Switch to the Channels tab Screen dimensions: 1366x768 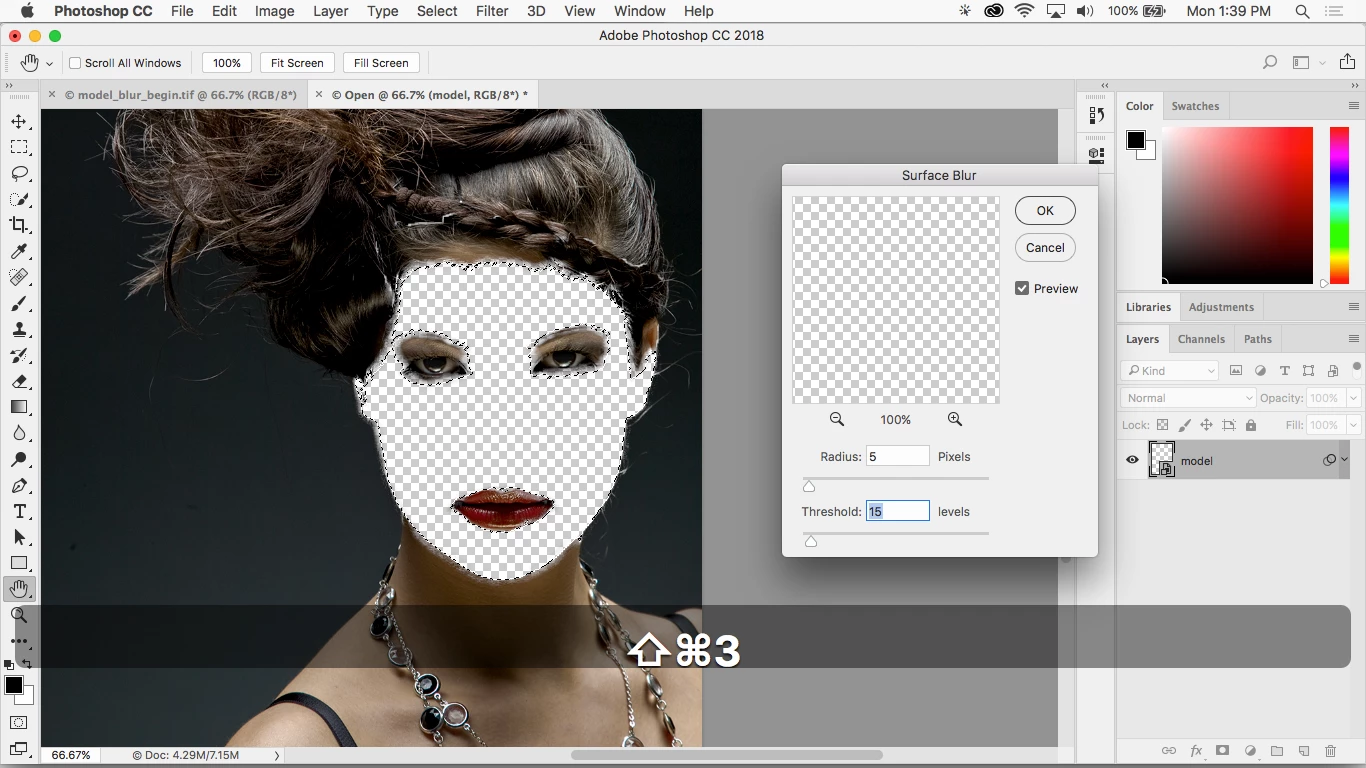1201,339
